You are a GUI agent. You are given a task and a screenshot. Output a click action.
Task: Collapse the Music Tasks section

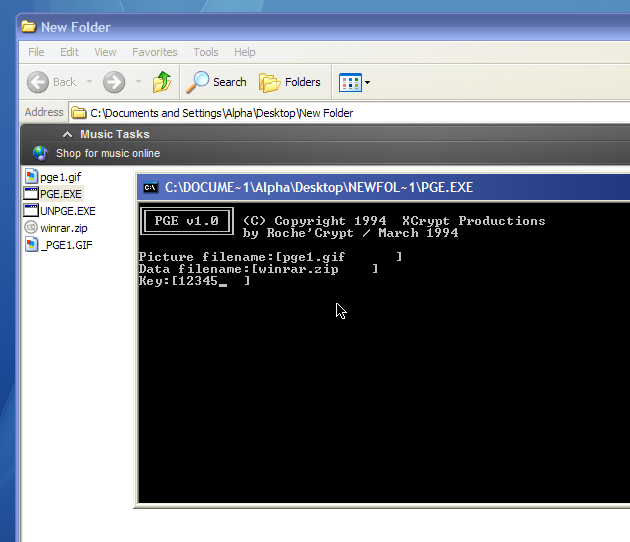point(68,134)
